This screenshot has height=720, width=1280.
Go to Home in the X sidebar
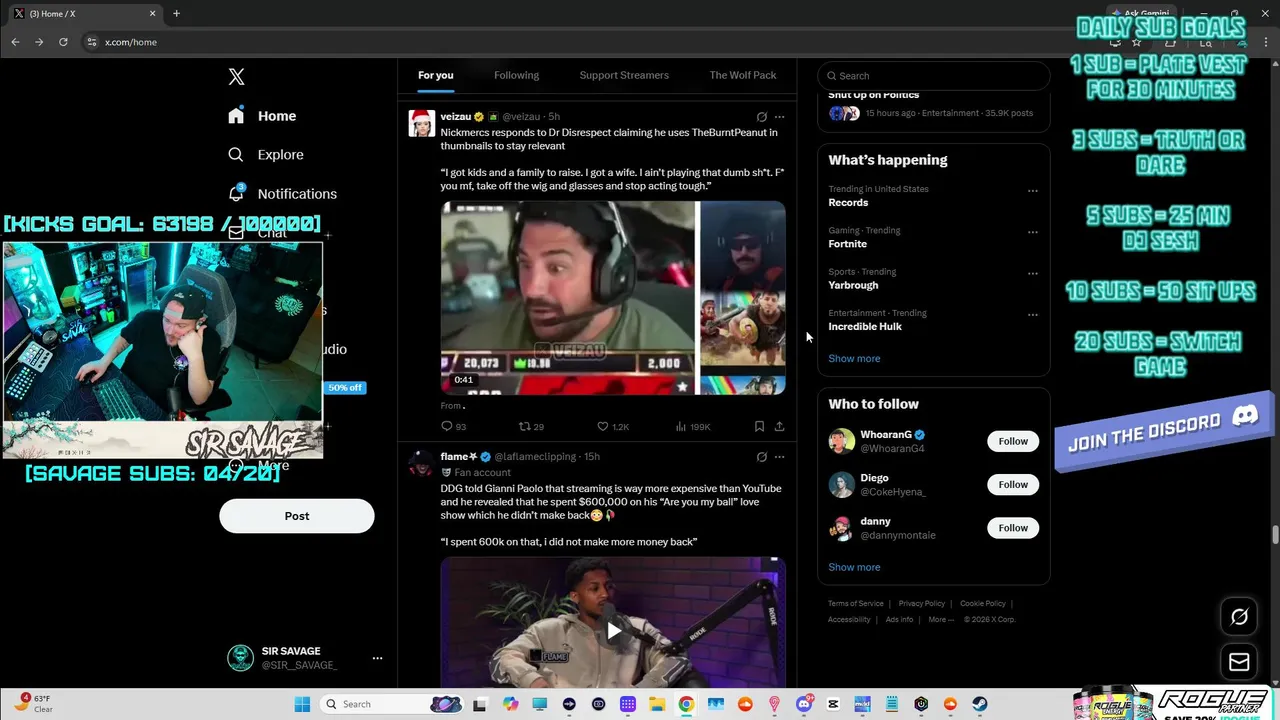[x=262, y=116]
